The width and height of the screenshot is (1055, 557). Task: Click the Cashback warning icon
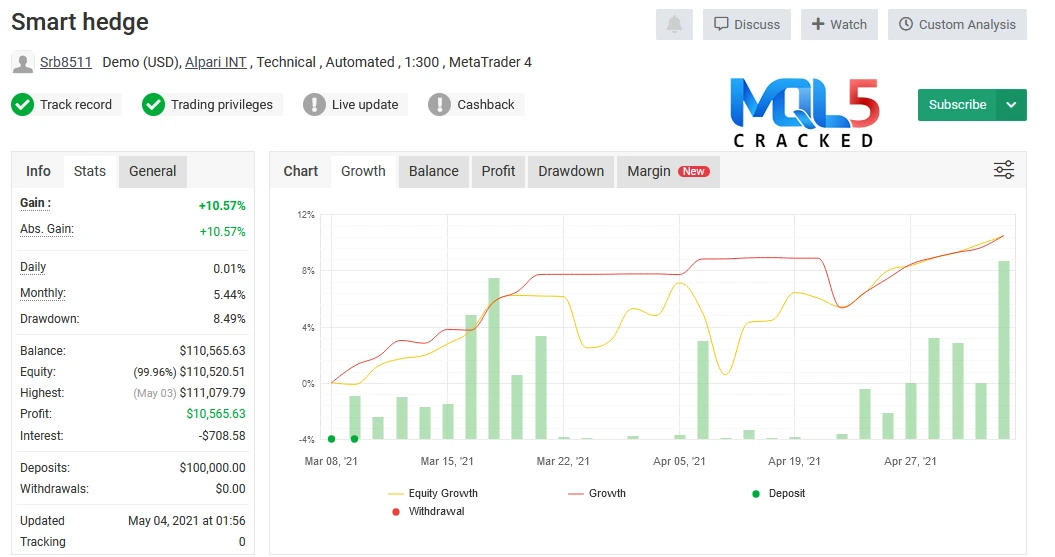click(439, 105)
